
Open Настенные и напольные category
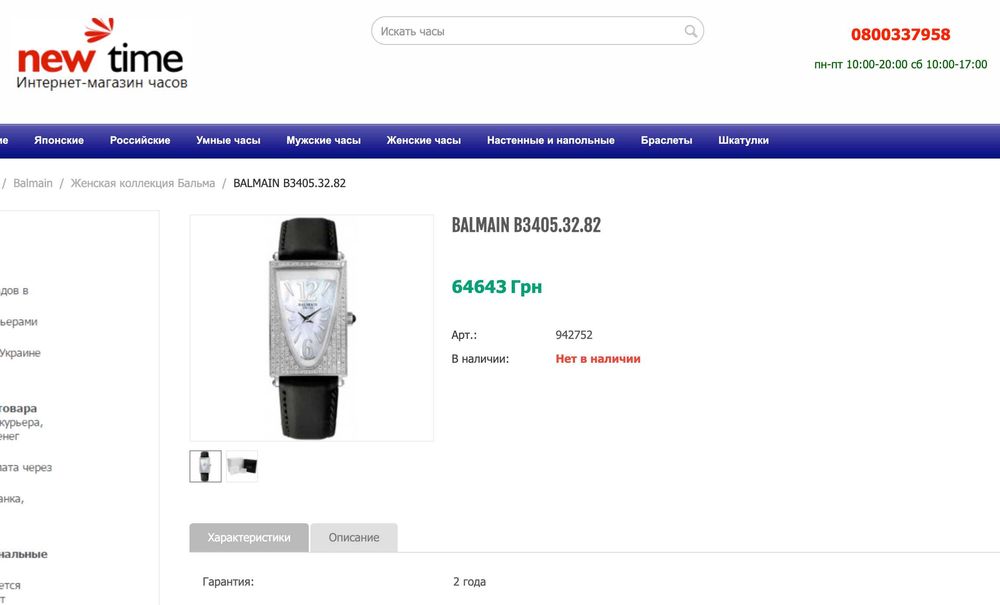click(551, 141)
